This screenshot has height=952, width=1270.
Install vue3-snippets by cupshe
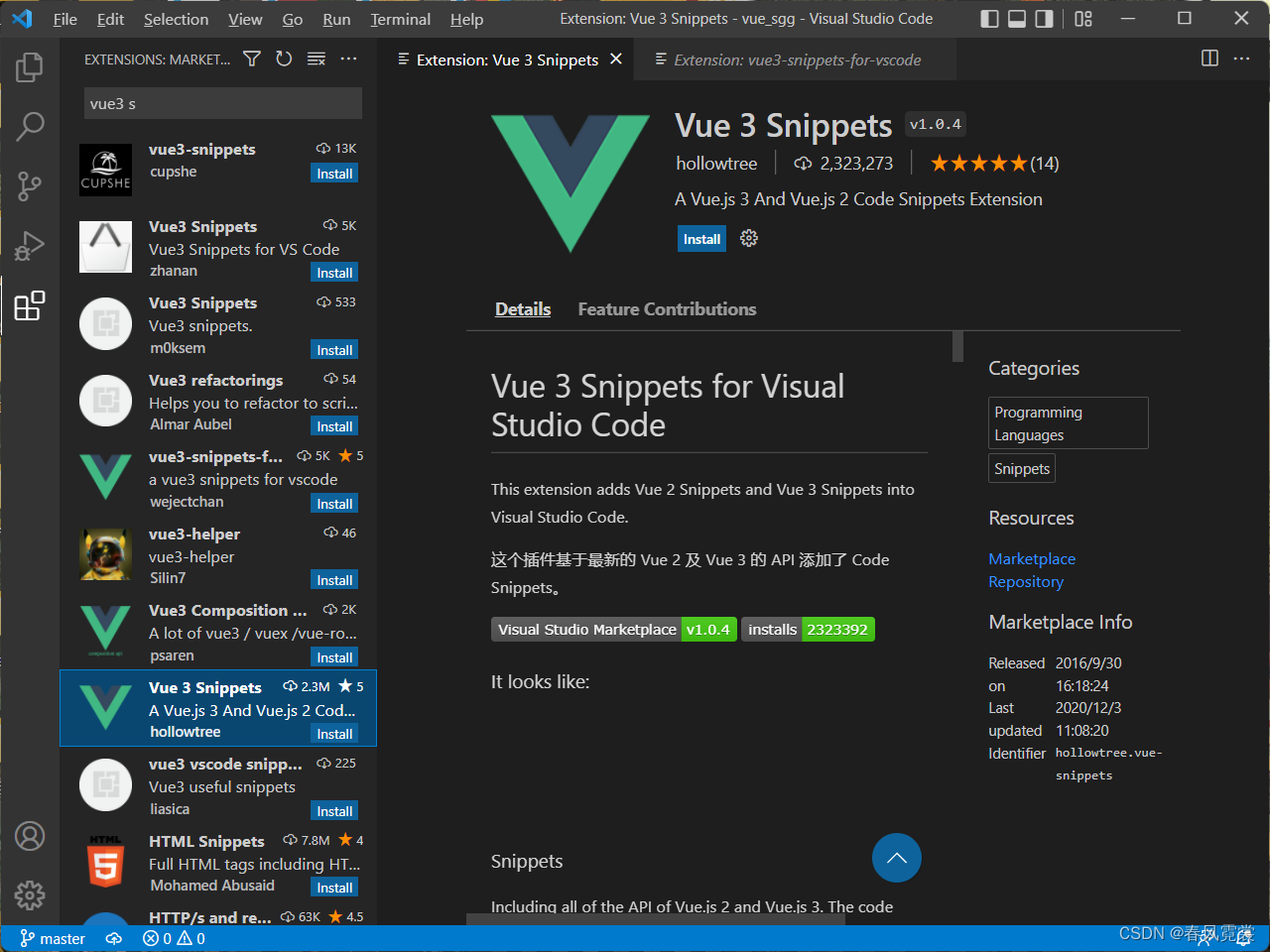334,174
